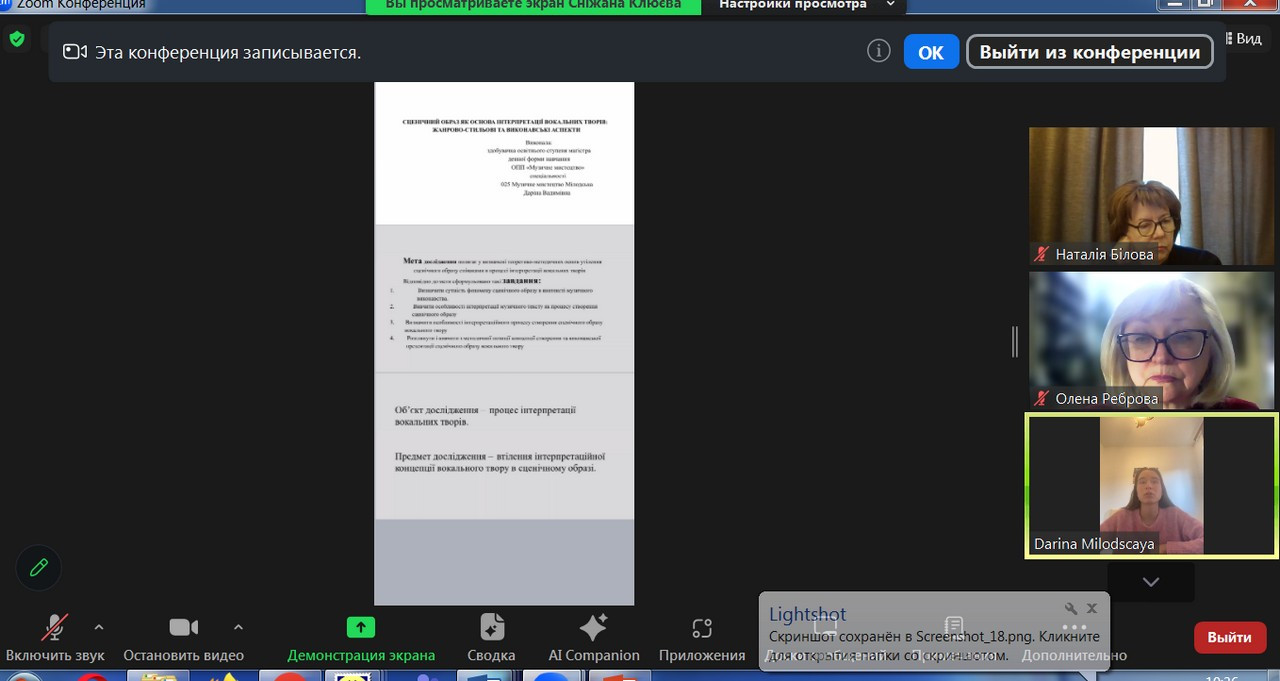Open AI Companion sparkle icon
Viewport: 1280px width, 681px height.
point(593,627)
